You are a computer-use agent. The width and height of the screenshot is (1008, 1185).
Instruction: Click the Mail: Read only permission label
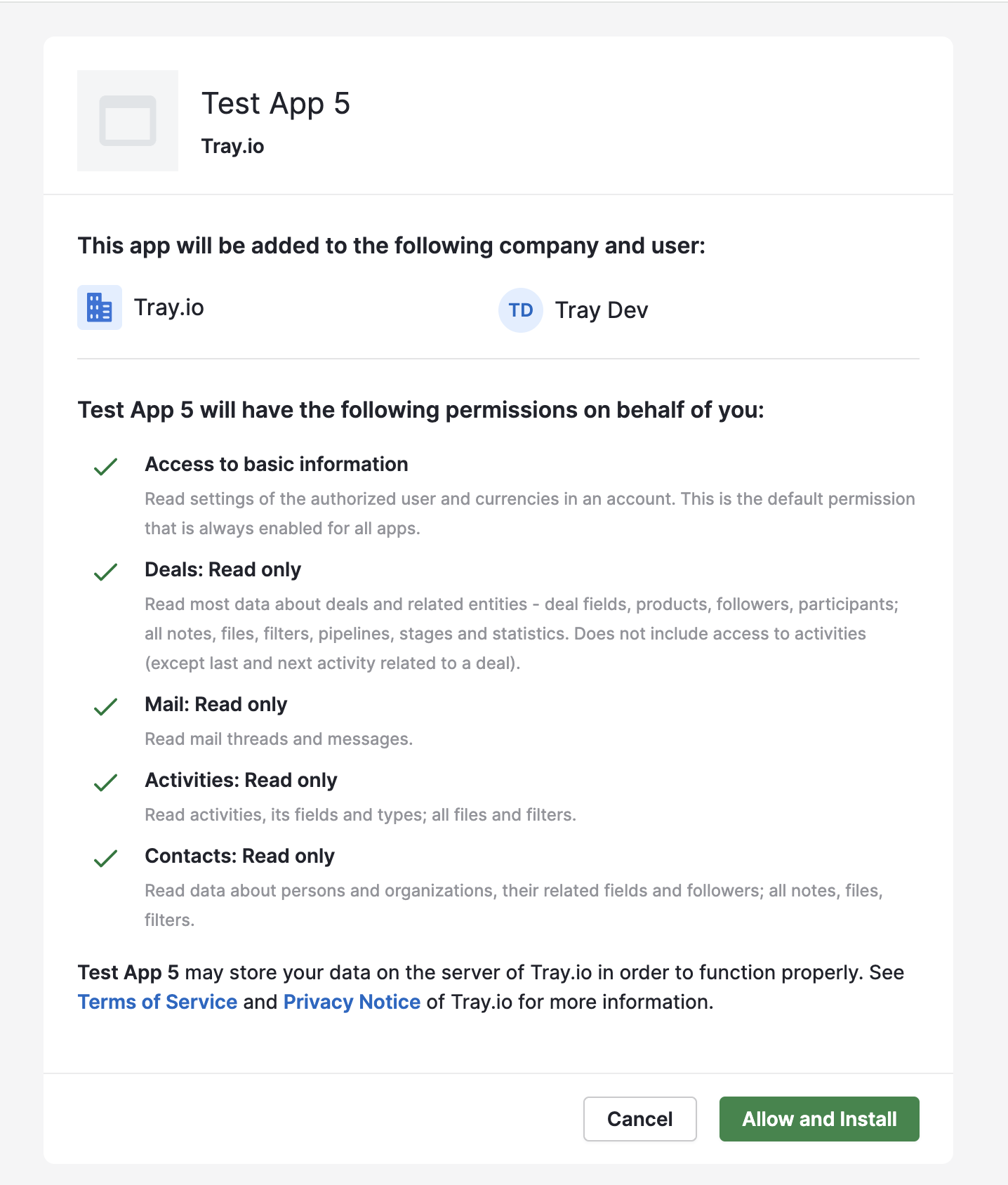click(215, 704)
